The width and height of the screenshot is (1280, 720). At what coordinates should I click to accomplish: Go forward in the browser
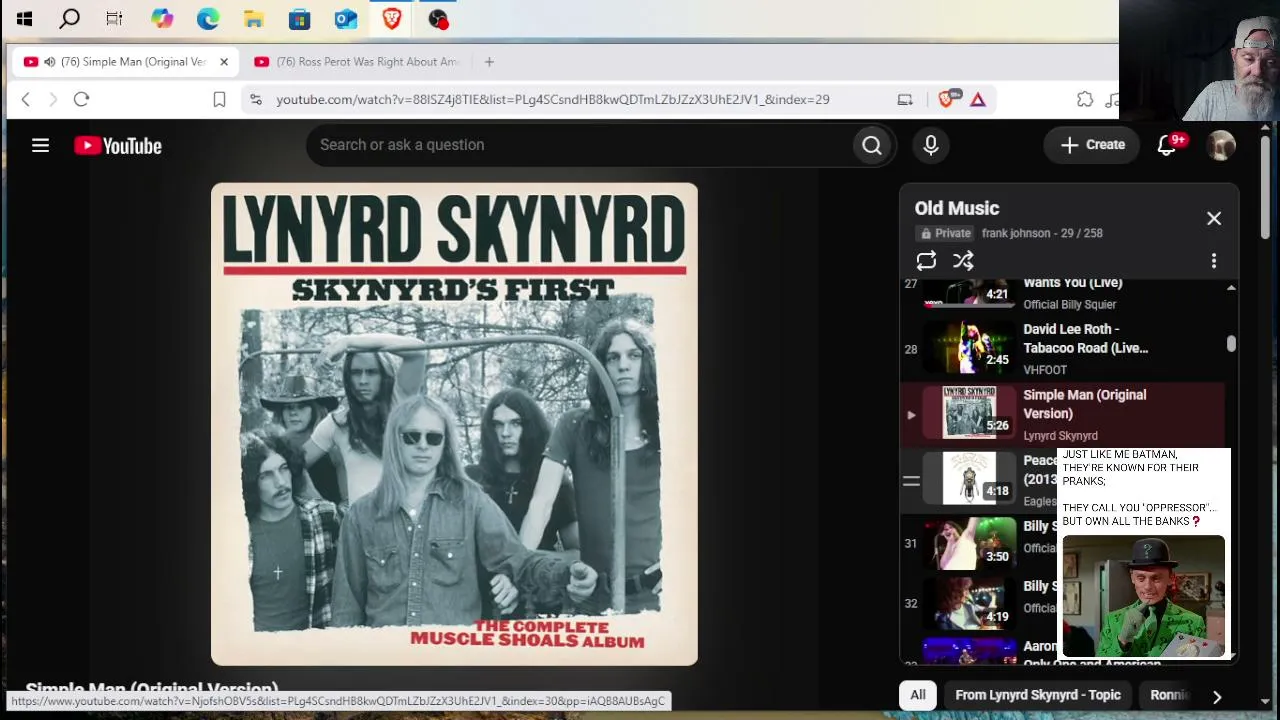pos(53,99)
